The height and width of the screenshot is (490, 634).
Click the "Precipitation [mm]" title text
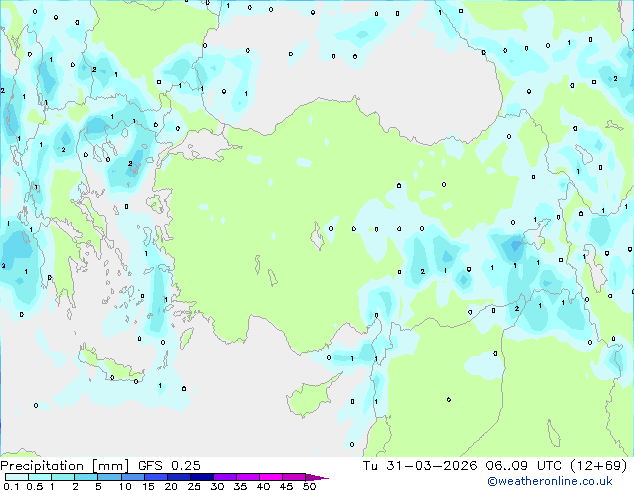[x=65, y=466]
